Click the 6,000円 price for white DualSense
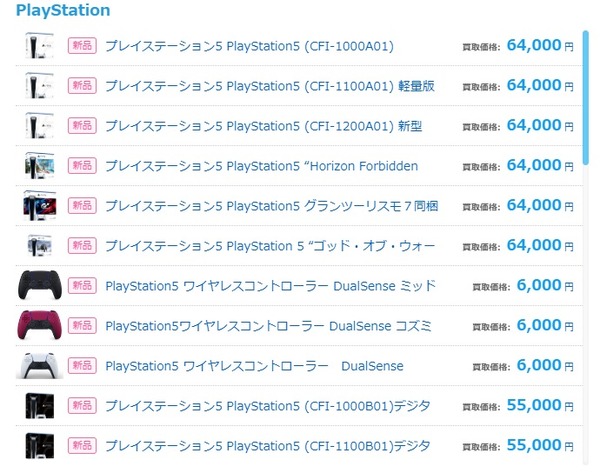The image size is (600, 473). point(545,365)
